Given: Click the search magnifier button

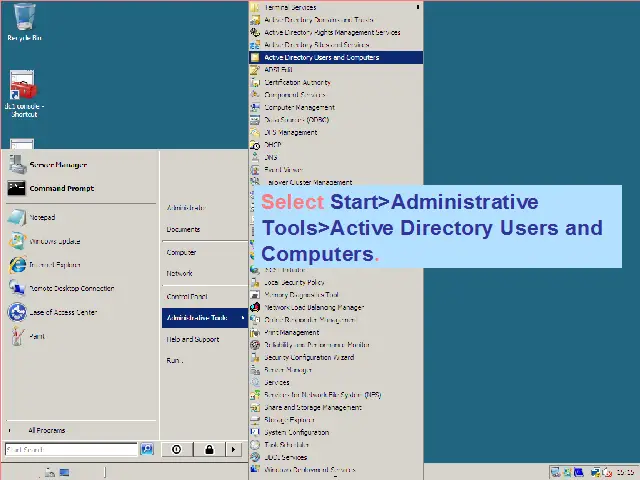Looking at the screenshot, I should pyautogui.click(x=147, y=449).
